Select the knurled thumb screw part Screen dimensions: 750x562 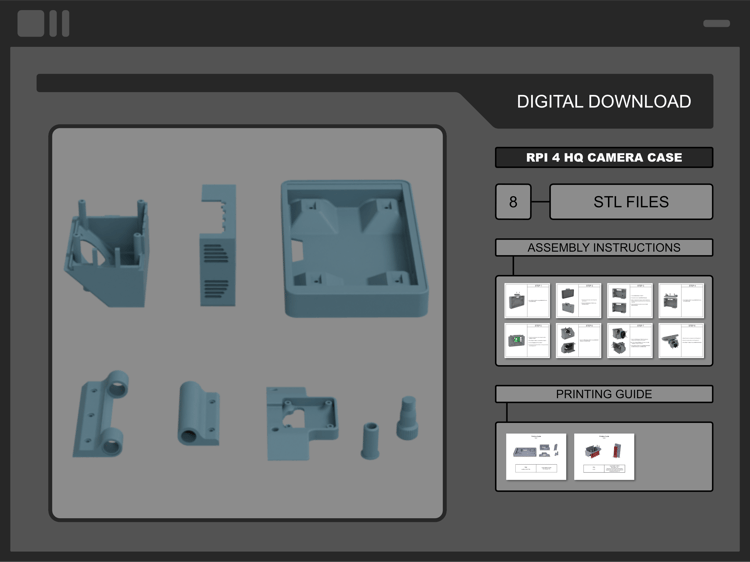[407, 418]
